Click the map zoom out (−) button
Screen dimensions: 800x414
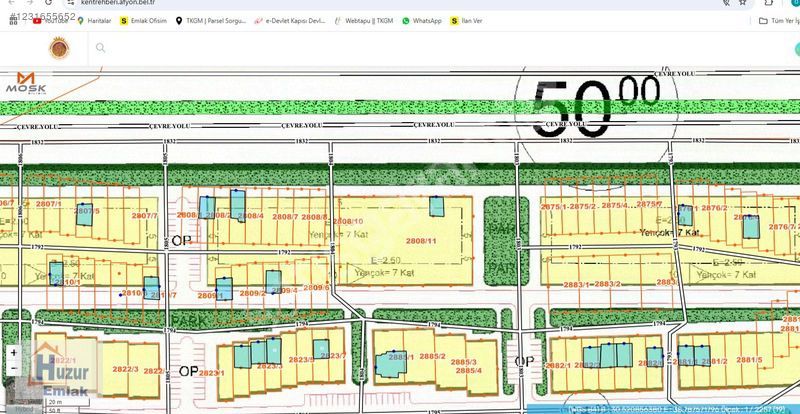coord(13,369)
